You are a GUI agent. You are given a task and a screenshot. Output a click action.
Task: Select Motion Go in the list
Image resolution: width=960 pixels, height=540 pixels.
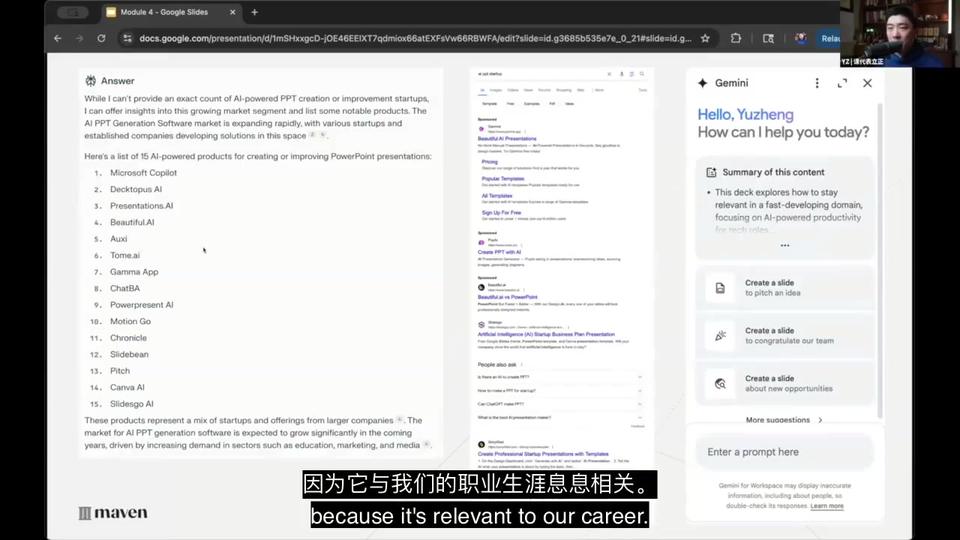130,321
